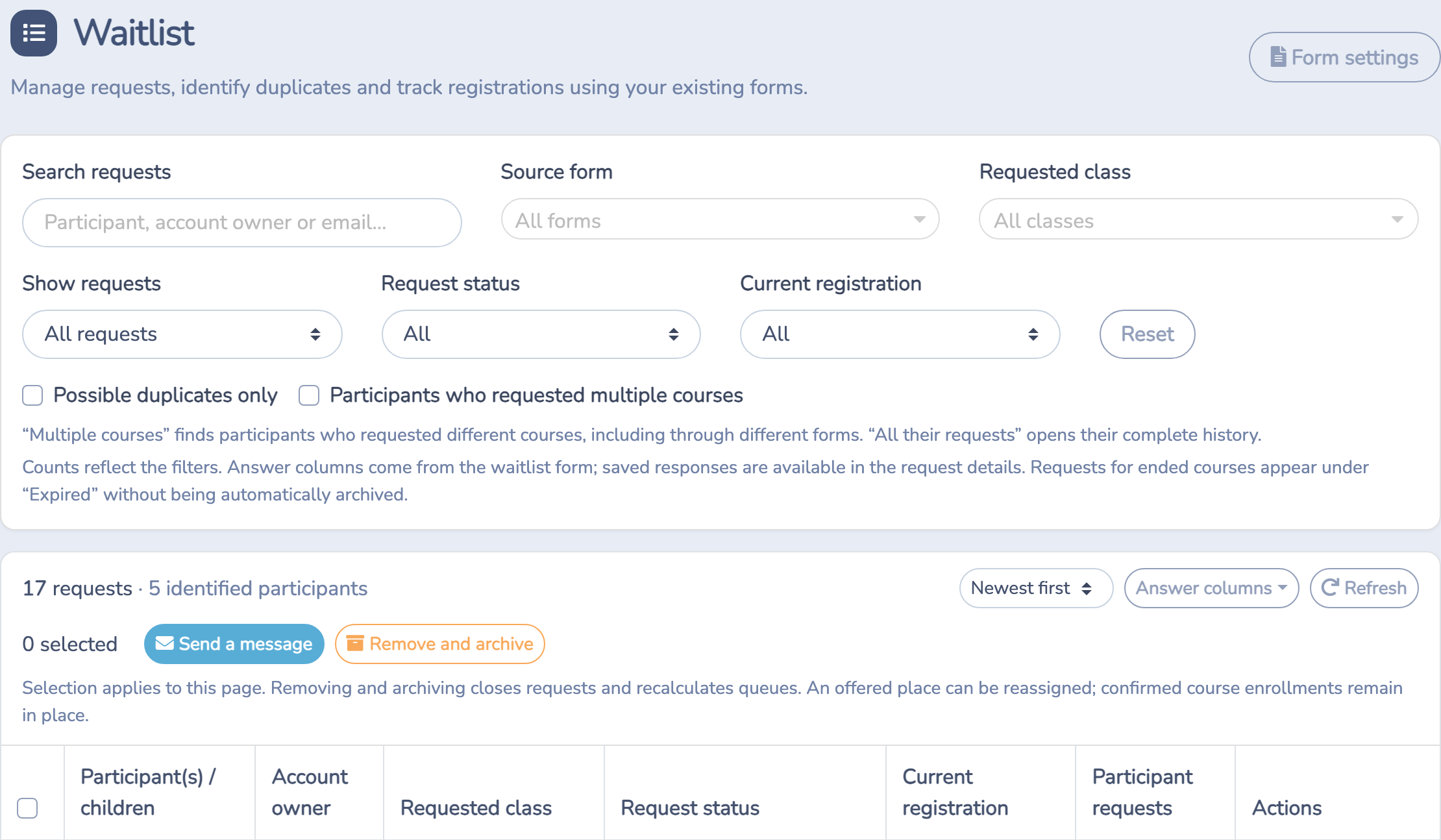Screen dimensions: 1441x840
Task: Open Form settings
Action: coord(1344,57)
